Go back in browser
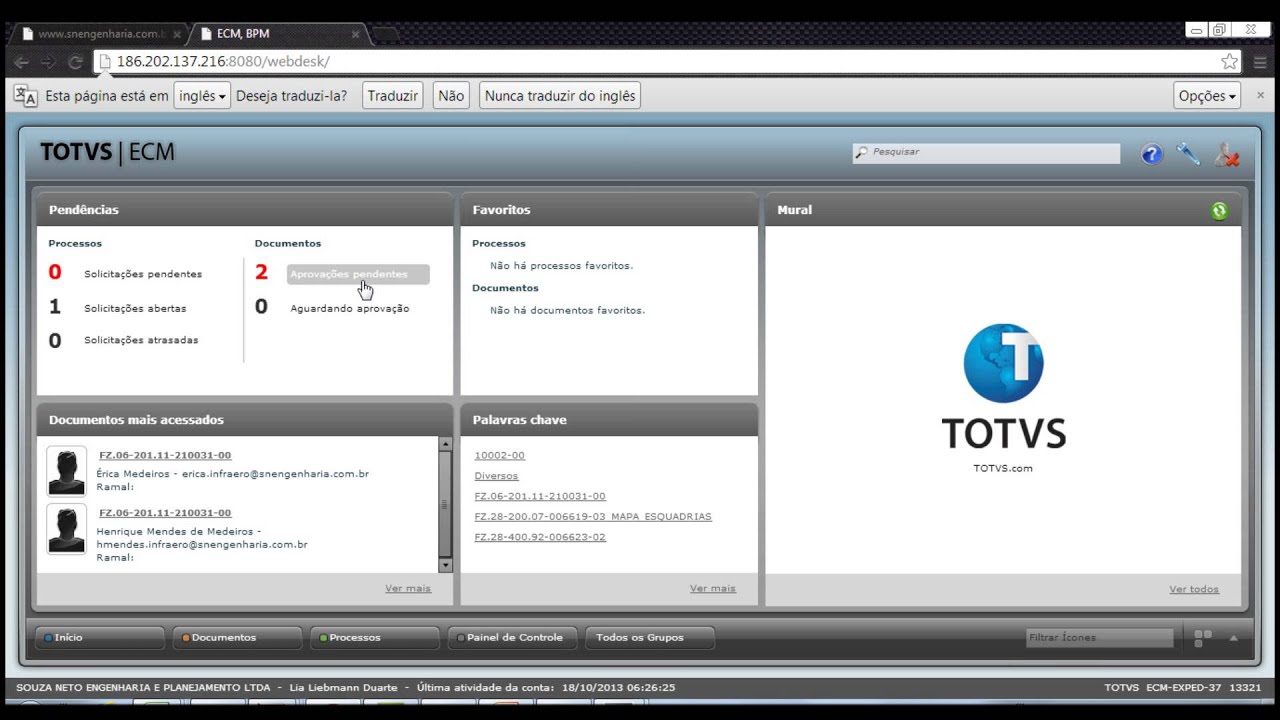 pos(21,62)
